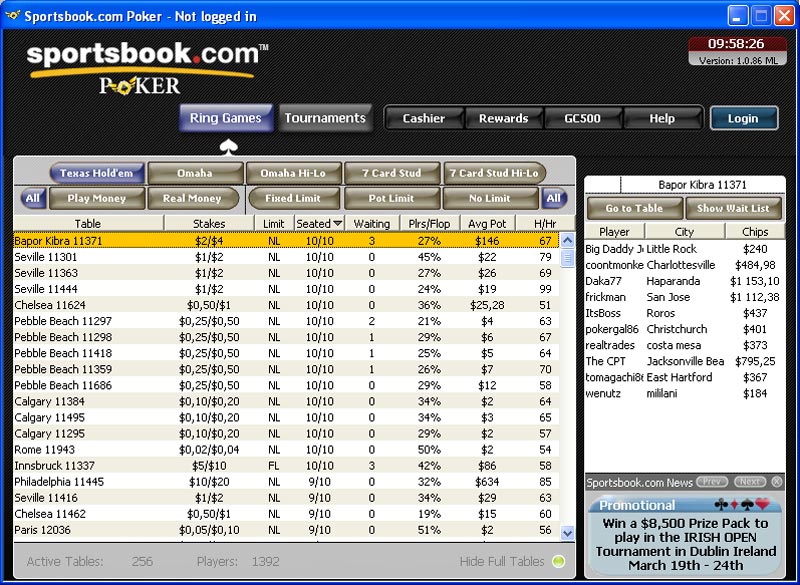Screen dimensions: 800x585
Task: Select player pokergal86 in the player list
Action: pos(685,329)
